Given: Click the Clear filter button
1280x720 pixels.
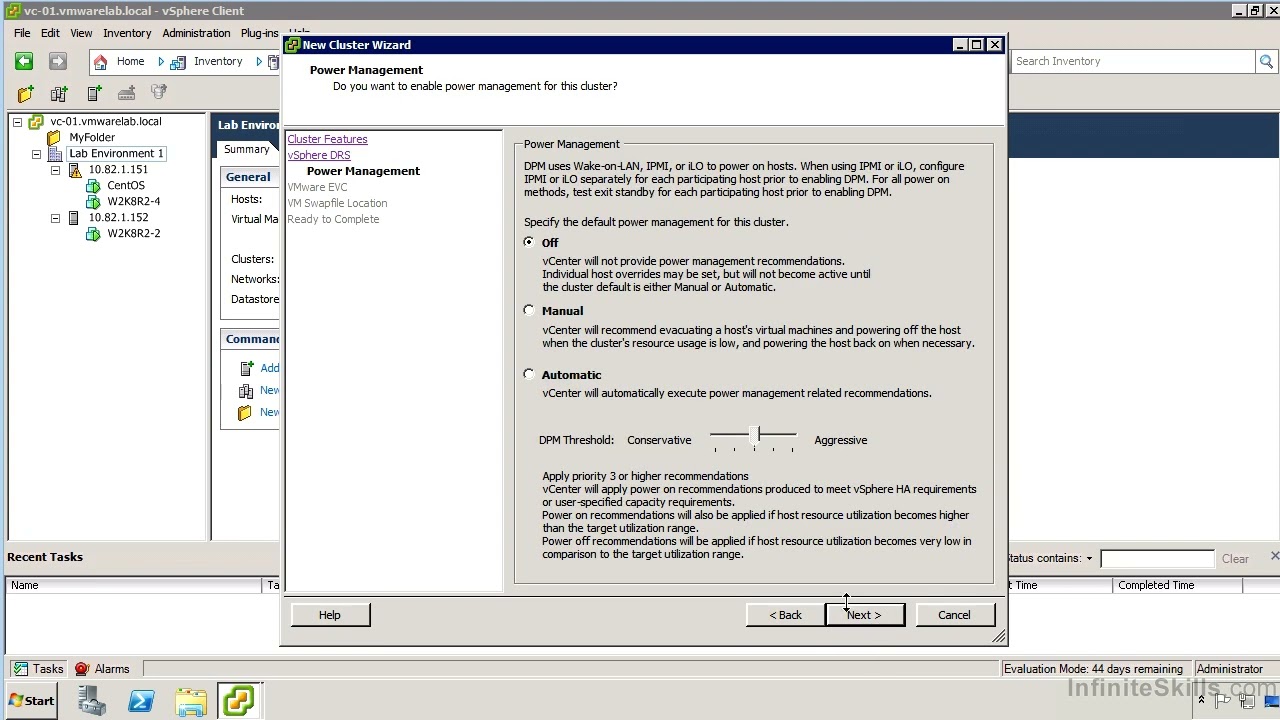Looking at the screenshot, I should (1235, 559).
